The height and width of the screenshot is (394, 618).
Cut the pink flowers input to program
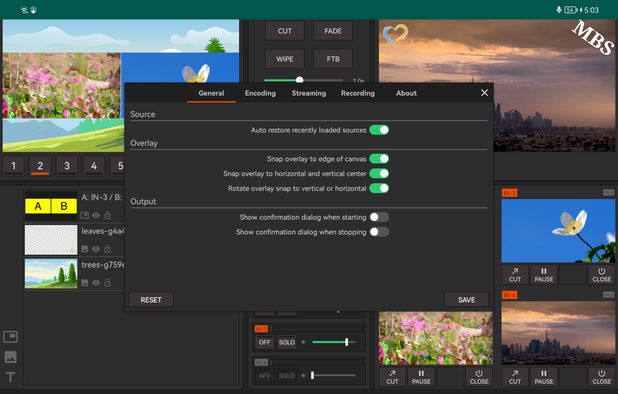392,377
